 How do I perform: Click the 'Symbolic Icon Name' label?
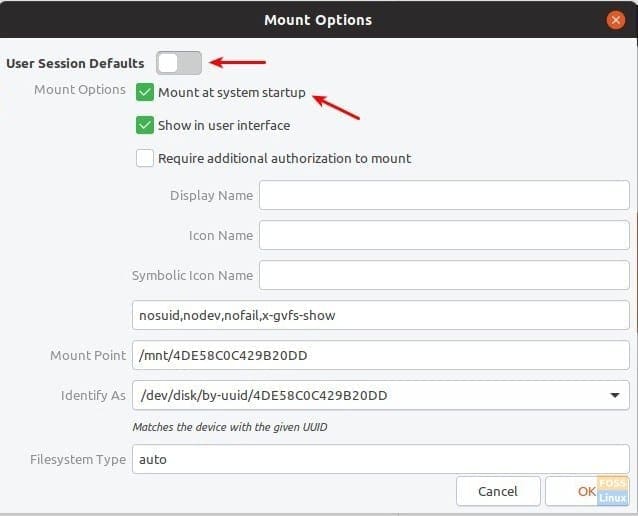(192, 275)
